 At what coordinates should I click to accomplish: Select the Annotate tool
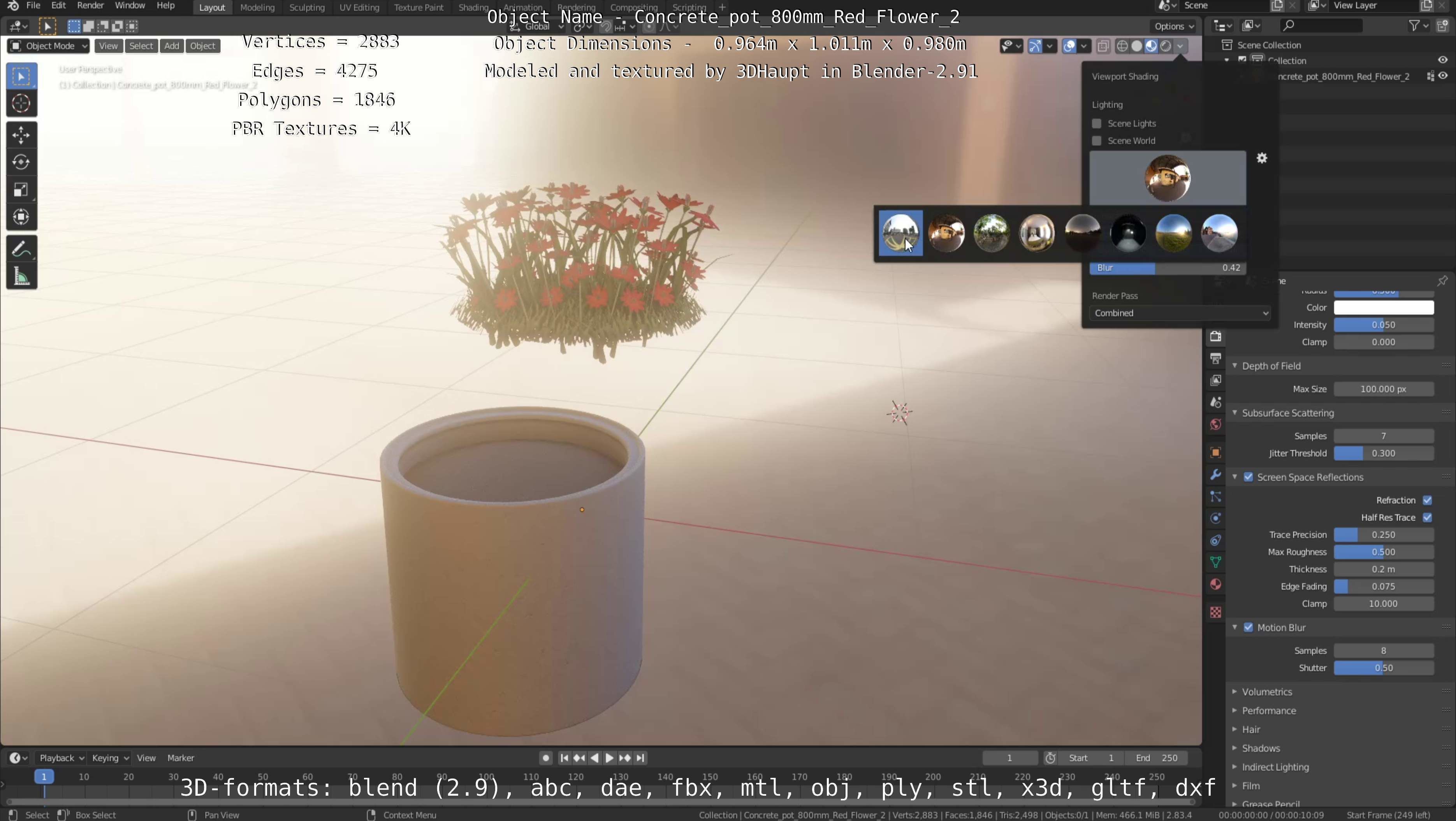(21, 249)
